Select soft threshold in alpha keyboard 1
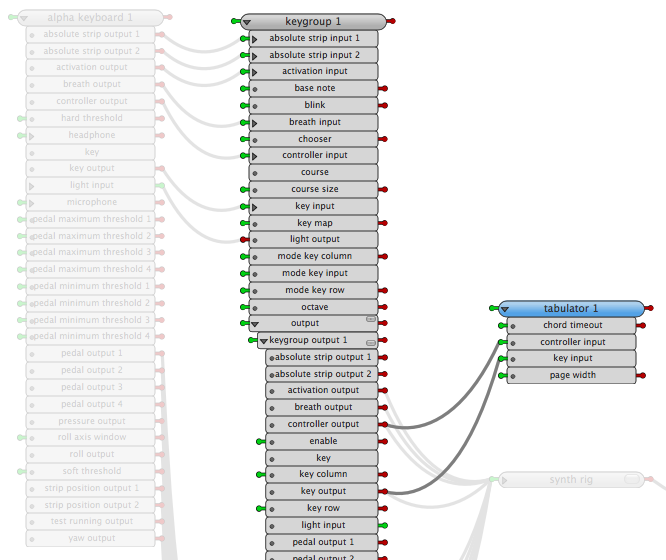Image resolution: width=666 pixels, height=560 pixels. [x=90, y=471]
